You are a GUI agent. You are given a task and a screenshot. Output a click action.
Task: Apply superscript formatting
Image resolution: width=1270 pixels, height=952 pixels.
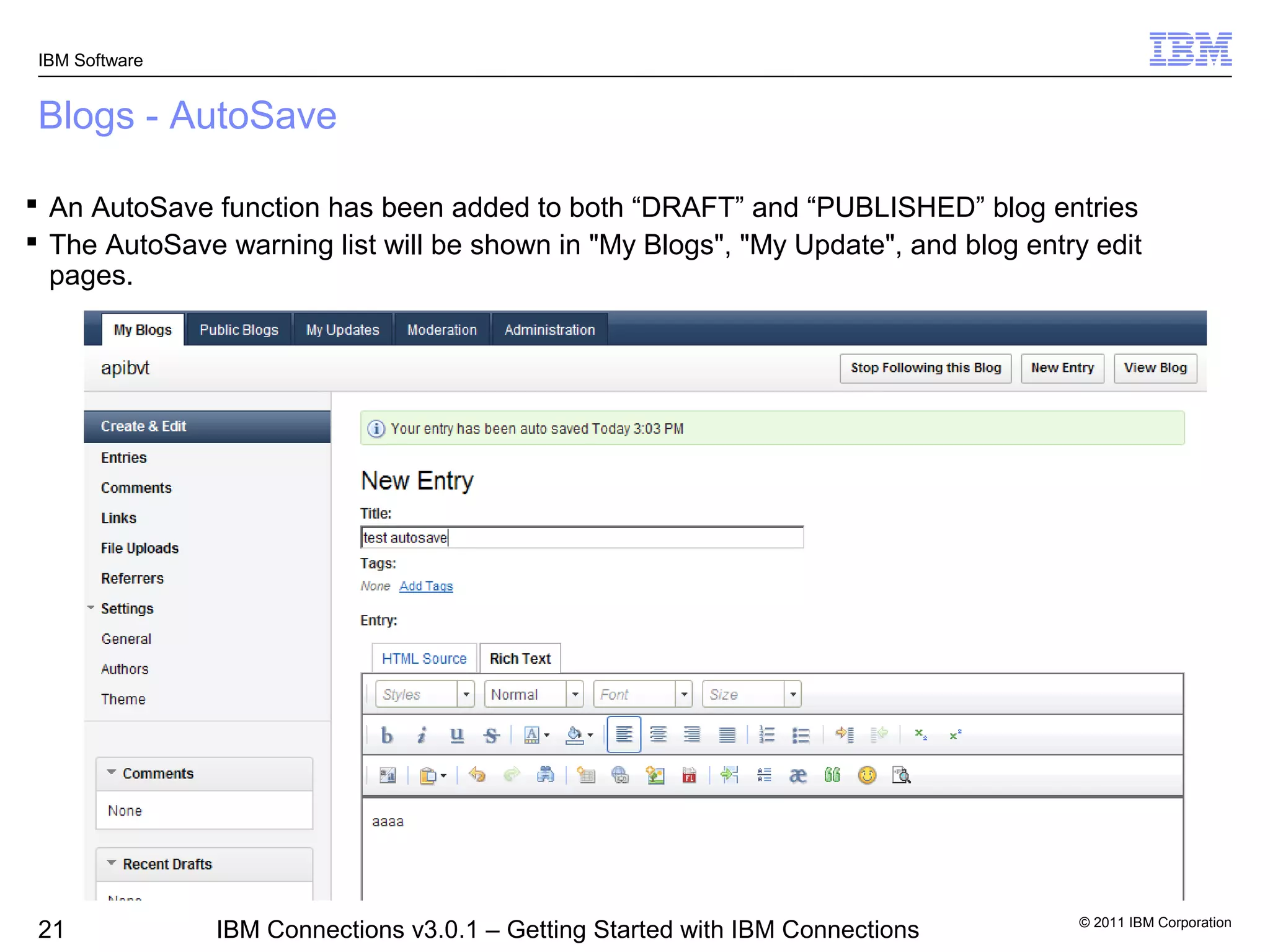pos(955,735)
